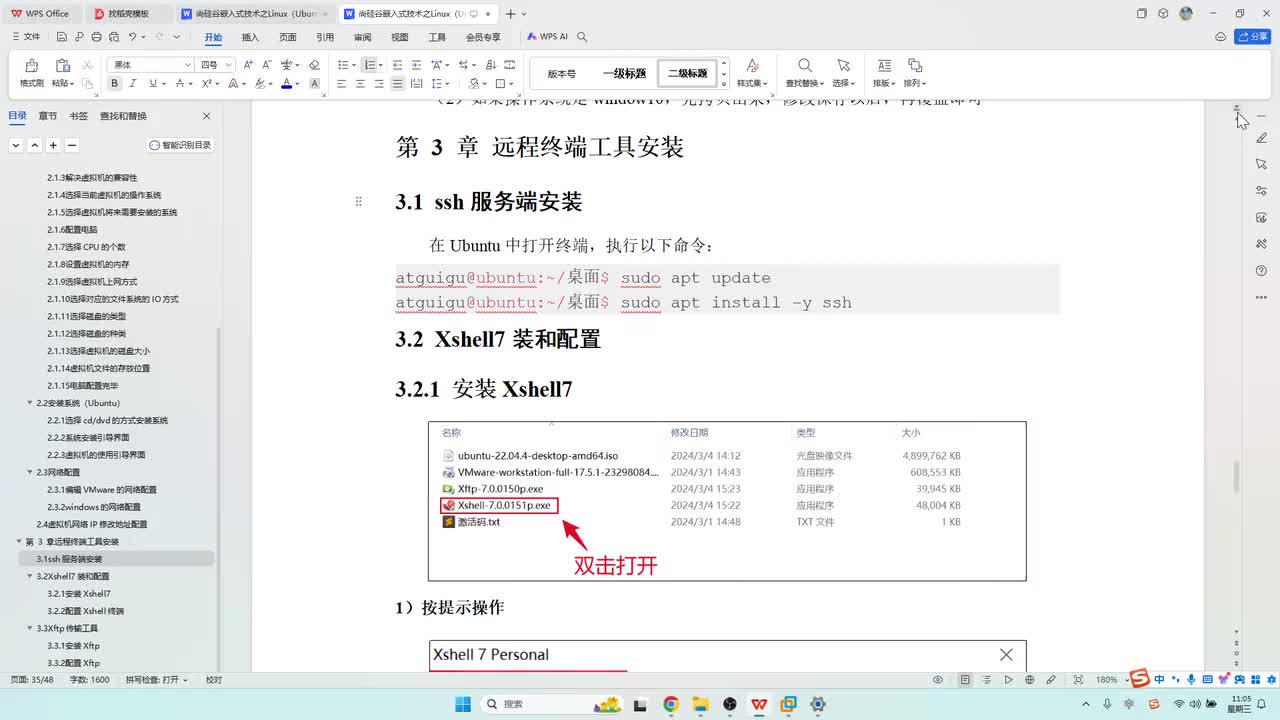
Task: Toggle Italic formatting
Action: [133, 84]
